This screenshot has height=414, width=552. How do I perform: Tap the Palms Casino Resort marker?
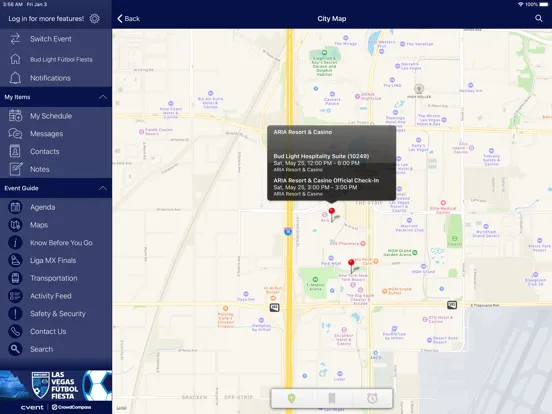click(x=142, y=132)
